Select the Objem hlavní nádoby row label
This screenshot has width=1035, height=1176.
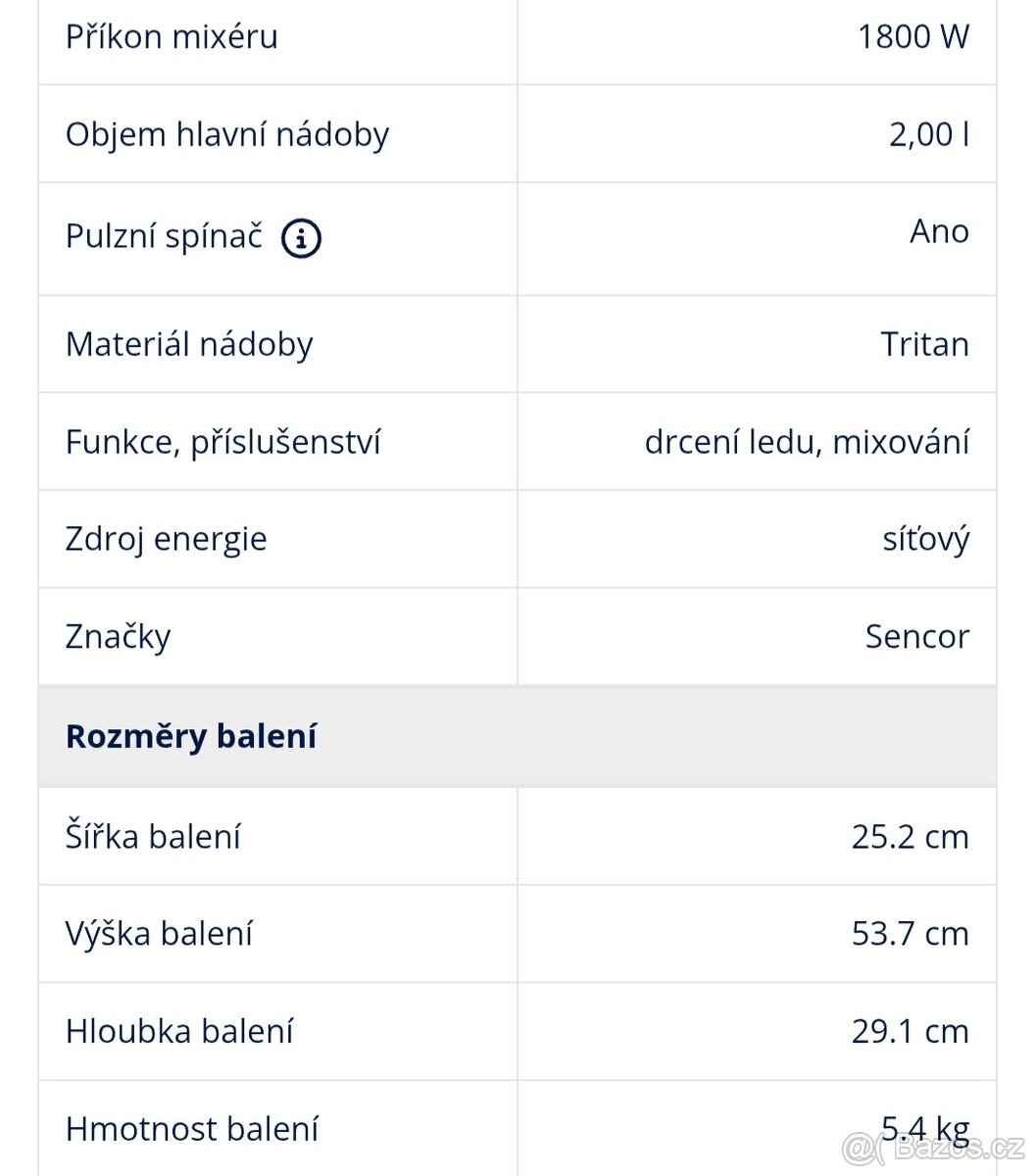226,134
